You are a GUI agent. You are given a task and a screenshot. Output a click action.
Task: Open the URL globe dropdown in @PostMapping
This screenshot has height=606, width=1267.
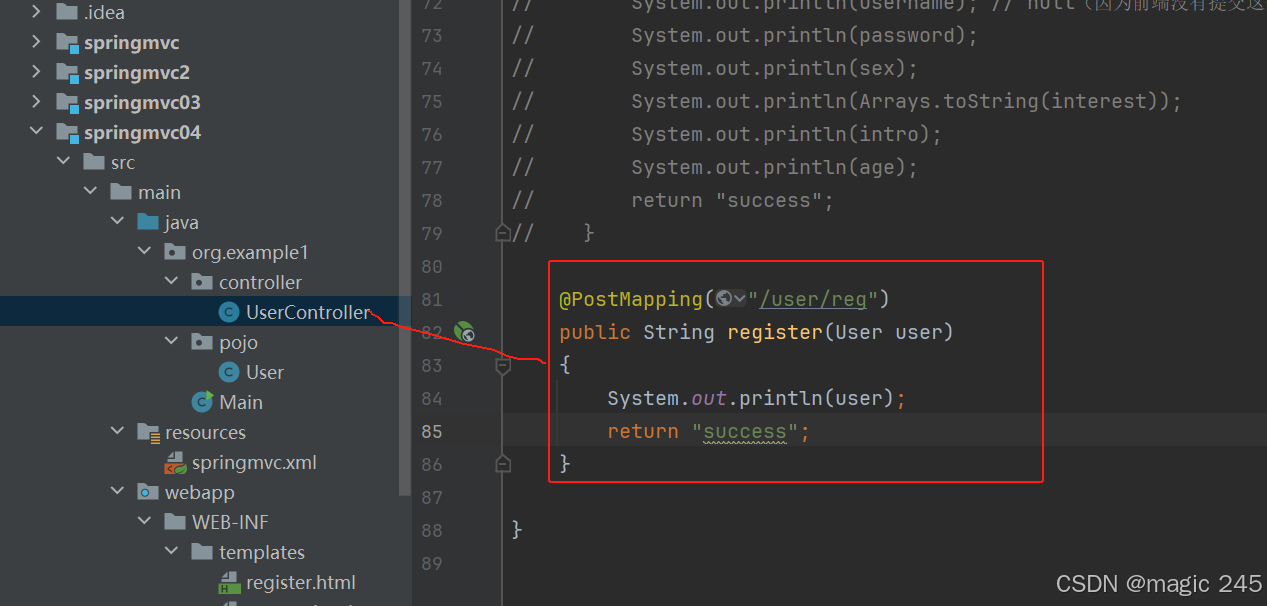(731, 298)
